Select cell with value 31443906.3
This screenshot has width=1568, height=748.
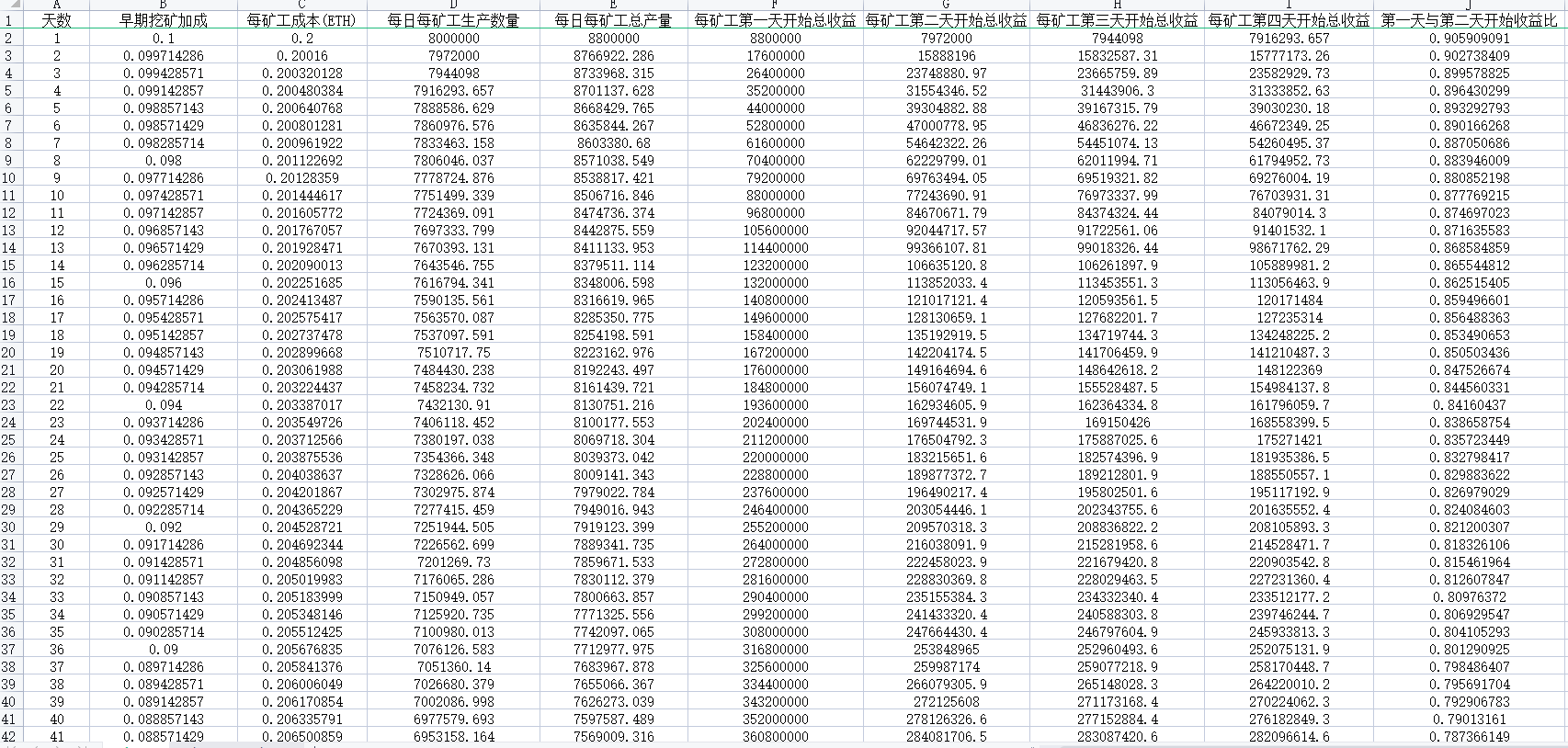[x=1118, y=90]
